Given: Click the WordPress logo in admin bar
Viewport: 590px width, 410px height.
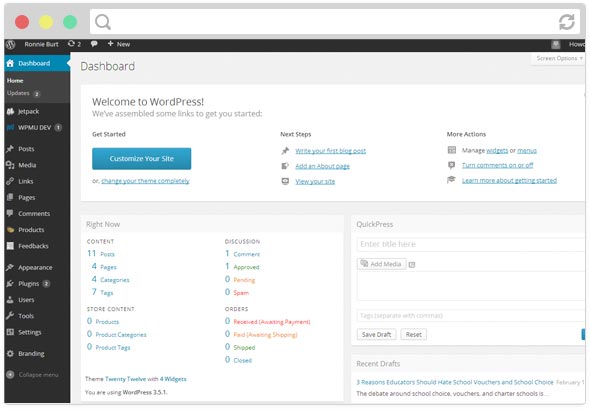Looking at the screenshot, I should point(11,44).
